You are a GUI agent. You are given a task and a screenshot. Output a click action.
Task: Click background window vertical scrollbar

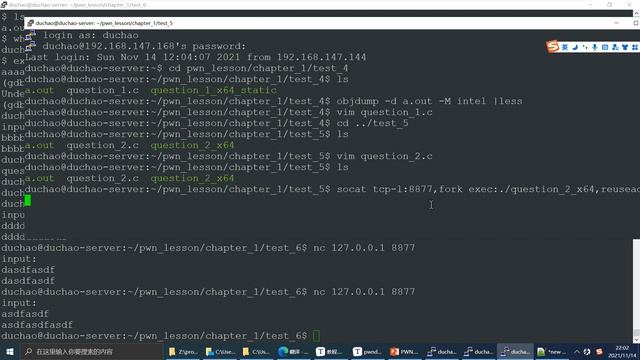pos(636,291)
